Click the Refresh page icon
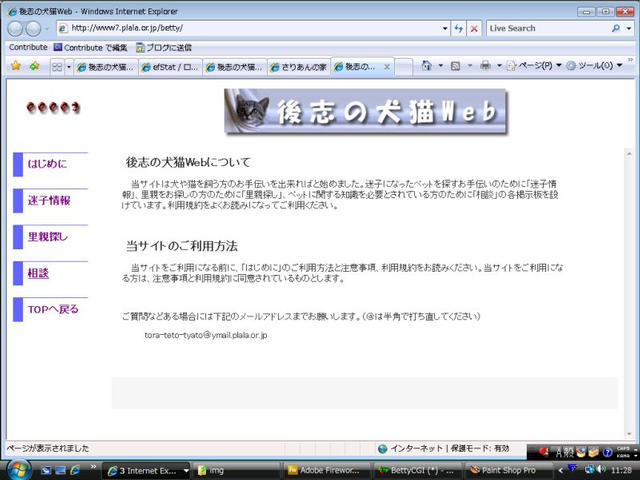The height and width of the screenshot is (480, 640). [x=458, y=29]
